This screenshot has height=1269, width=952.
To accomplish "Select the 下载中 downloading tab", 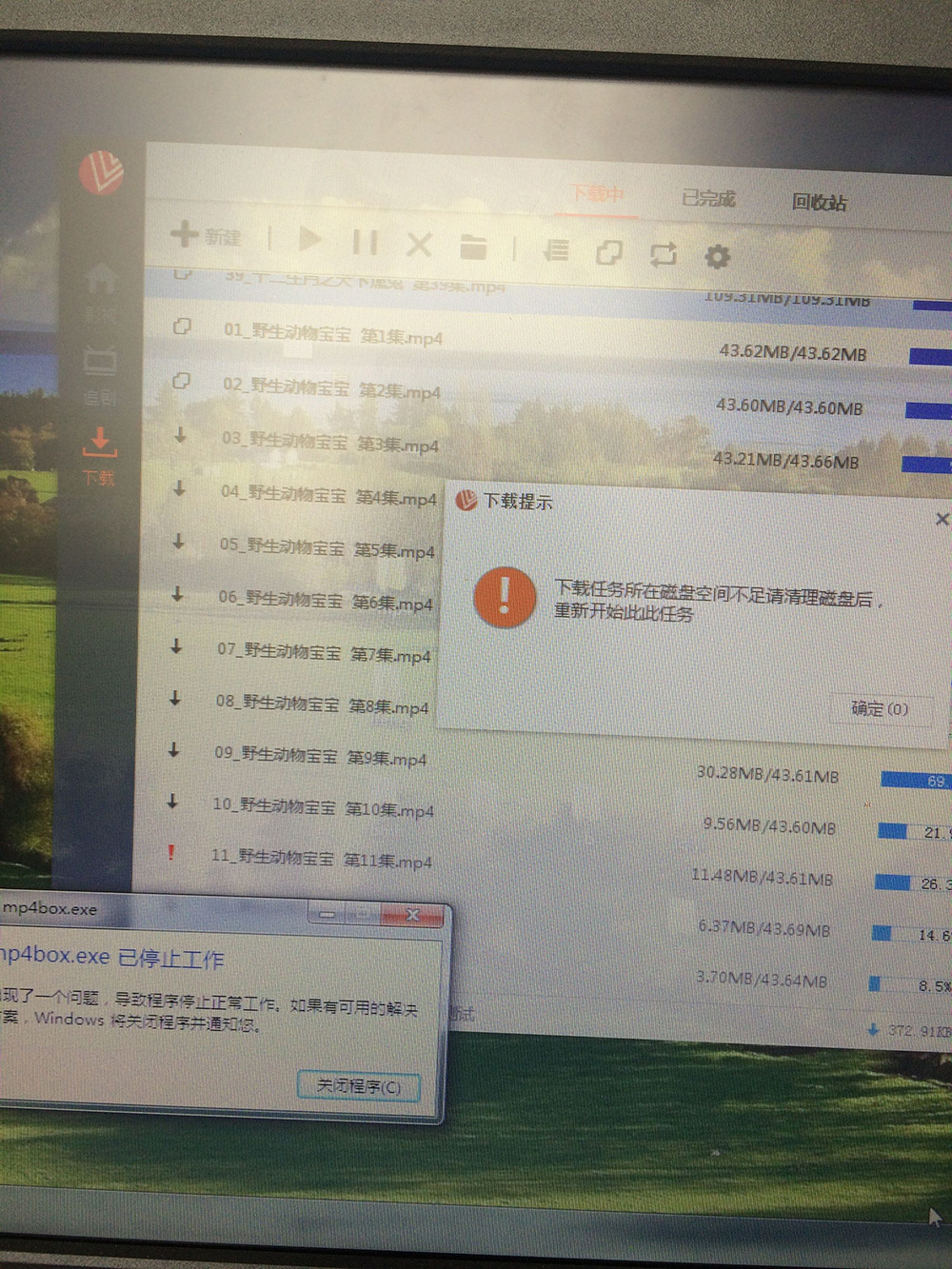I will point(597,193).
